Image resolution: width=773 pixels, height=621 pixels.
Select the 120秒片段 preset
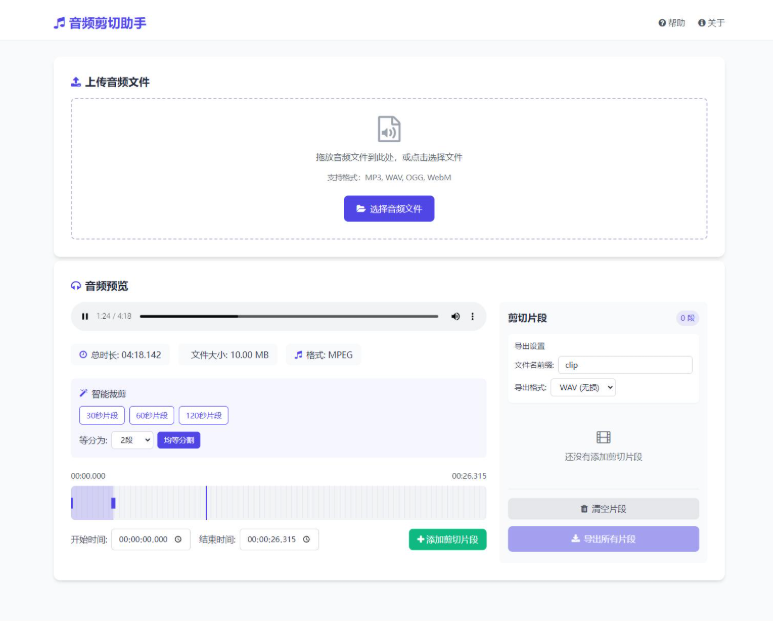[x=203, y=415]
